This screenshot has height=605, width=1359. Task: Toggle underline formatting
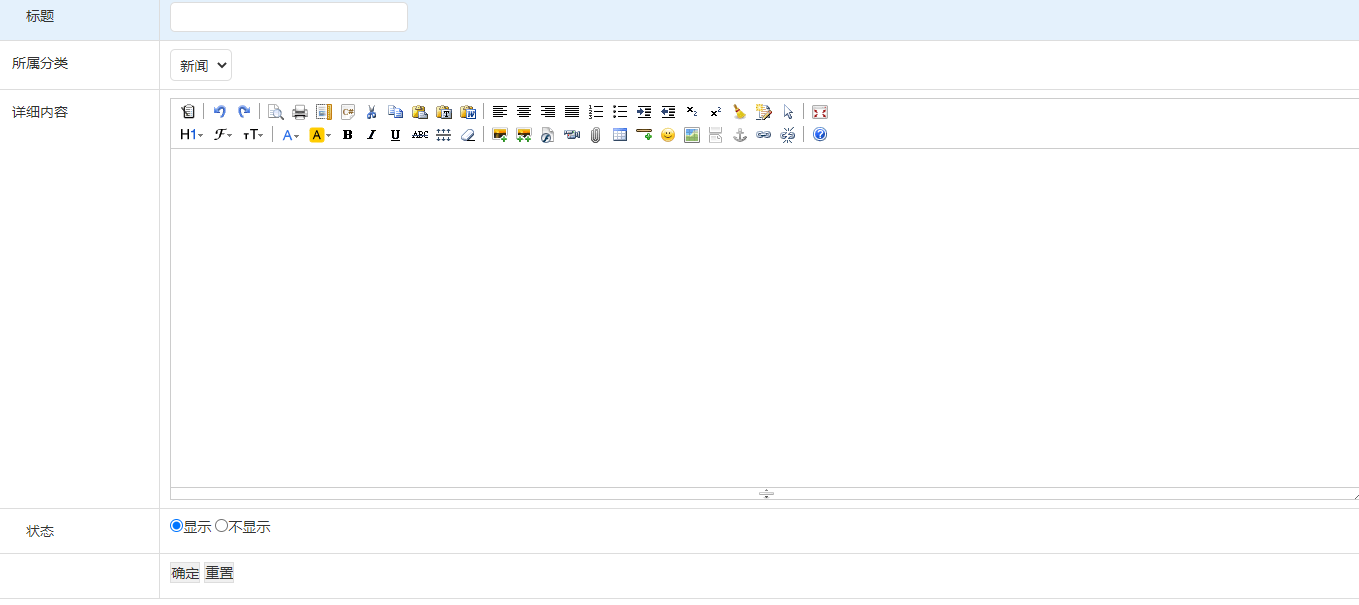tap(395, 135)
